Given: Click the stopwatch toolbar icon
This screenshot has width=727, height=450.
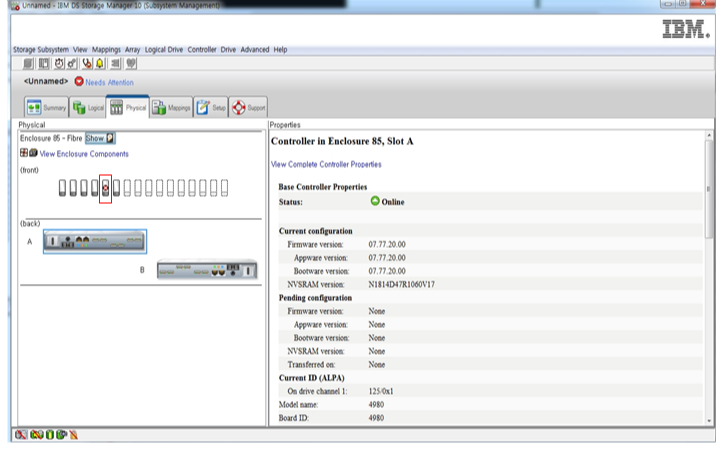Looking at the screenshot, I should pos(59,63).
